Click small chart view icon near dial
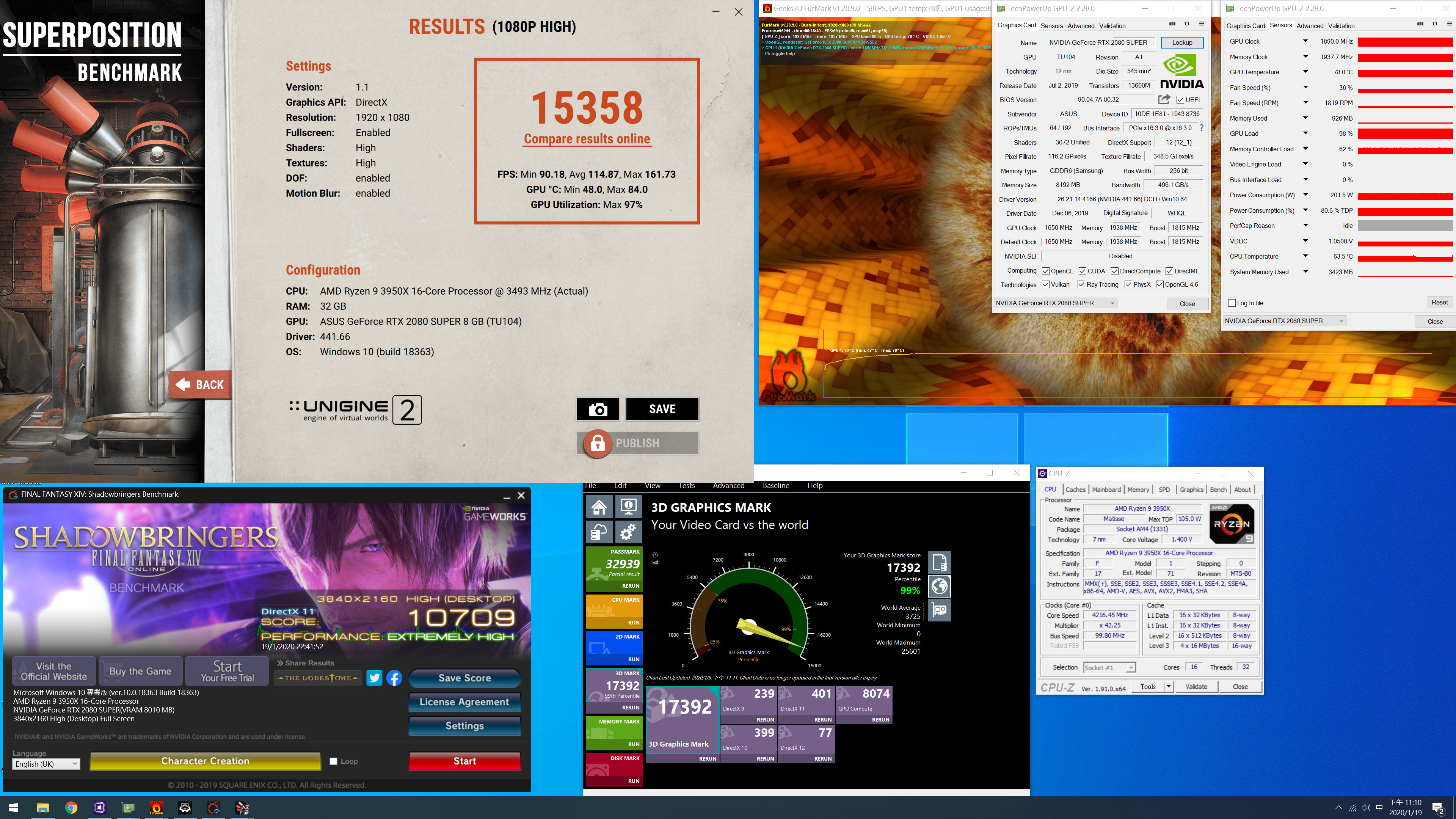Image resolution: width=1456 pixels, height=819 pixels. 655,562
